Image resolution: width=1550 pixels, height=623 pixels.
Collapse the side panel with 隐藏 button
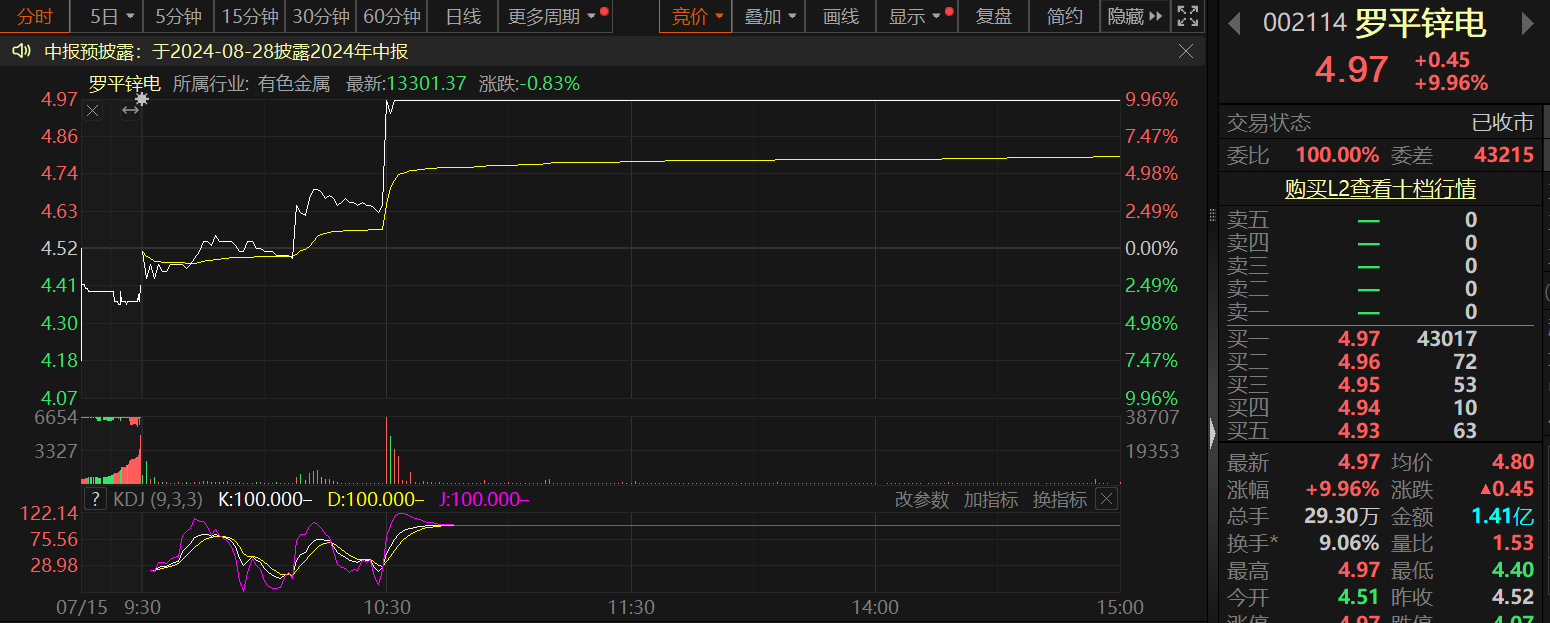click(1135, 16)
